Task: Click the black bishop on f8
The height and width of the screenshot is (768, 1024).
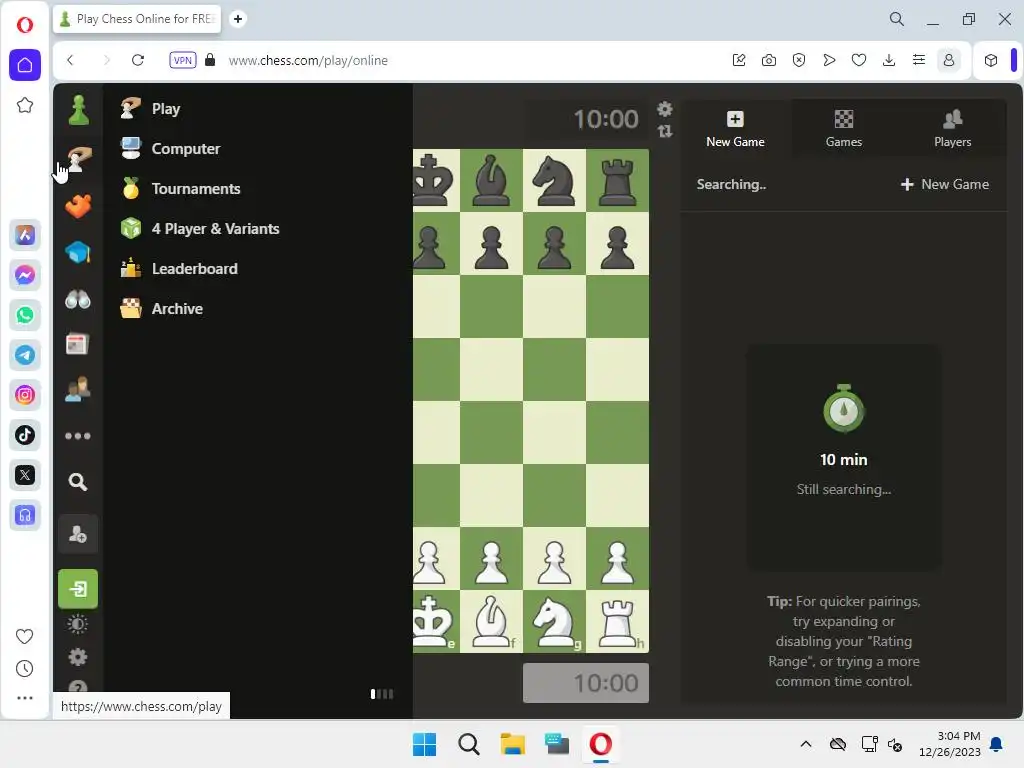Action: tap(491, 180)
